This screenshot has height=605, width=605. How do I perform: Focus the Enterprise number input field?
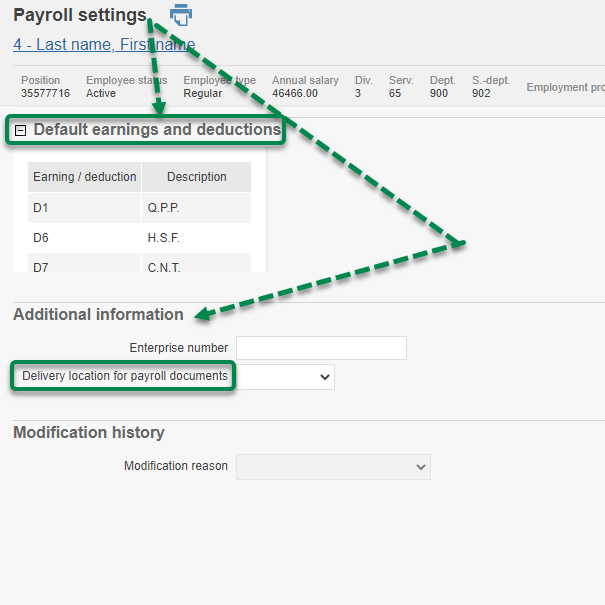321,348
